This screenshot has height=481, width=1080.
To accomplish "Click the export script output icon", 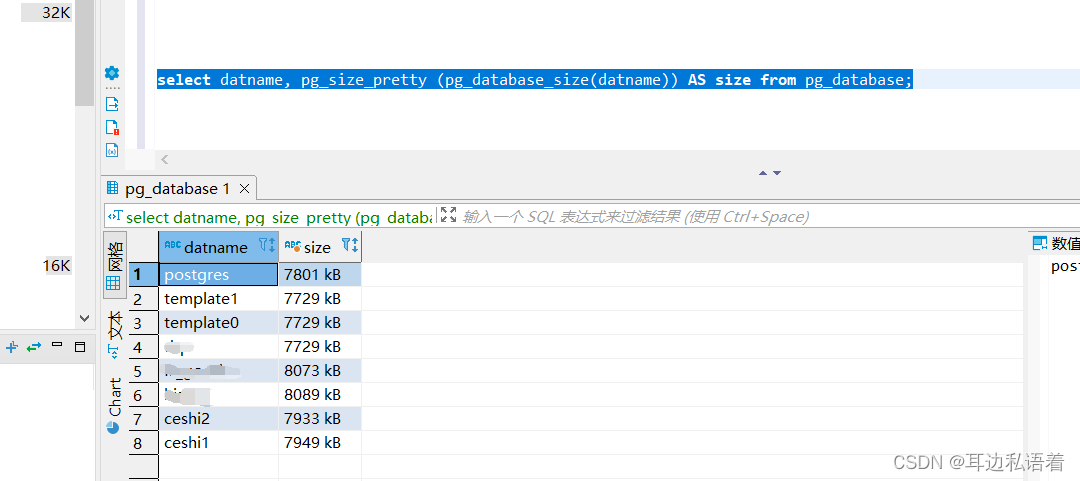I will [112, 105].
